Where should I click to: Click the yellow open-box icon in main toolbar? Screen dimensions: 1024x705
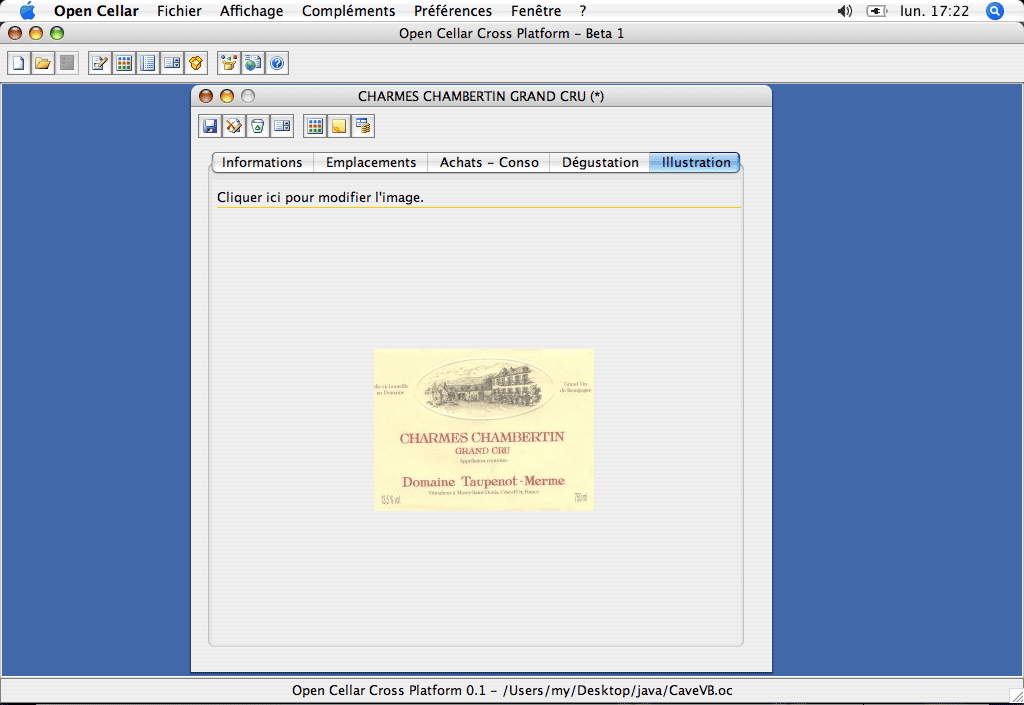pyautogui.click(x=196, y=63)
